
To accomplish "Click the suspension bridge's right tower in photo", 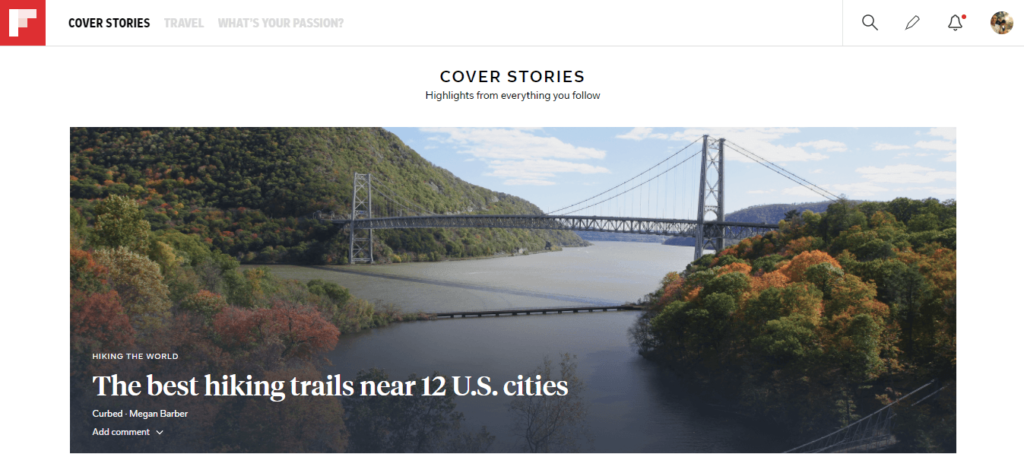I will [x=710, y=197].
